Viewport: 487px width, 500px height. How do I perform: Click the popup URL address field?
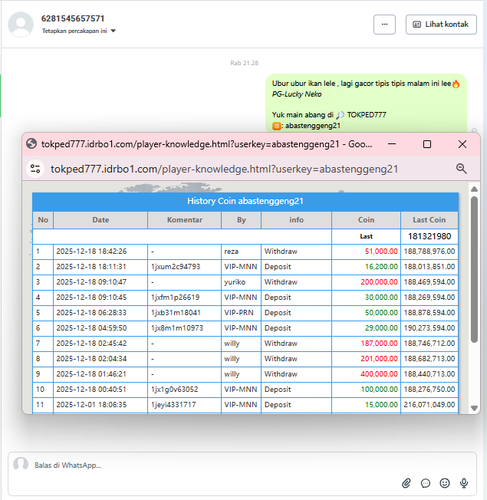(224, 169)
